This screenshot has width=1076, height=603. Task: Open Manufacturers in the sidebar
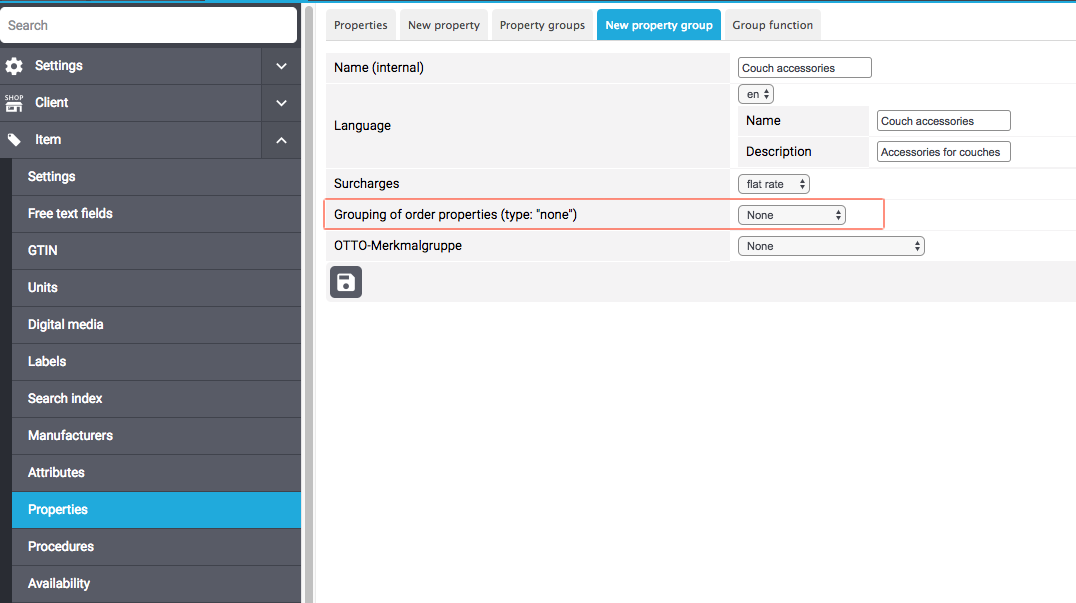(x=70, y=436)
